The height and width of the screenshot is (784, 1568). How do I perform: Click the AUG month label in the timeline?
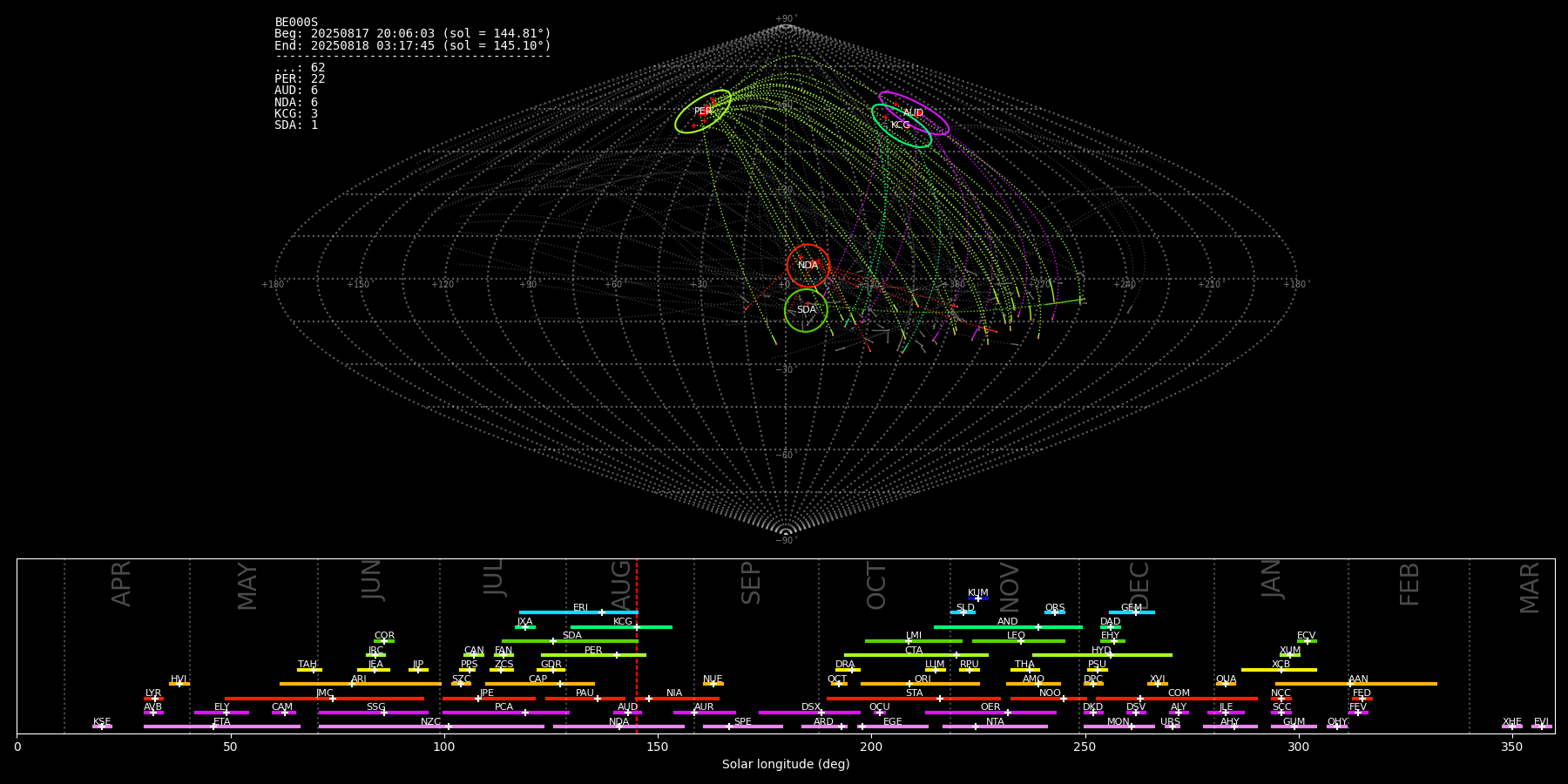click(x=622, y=584)
